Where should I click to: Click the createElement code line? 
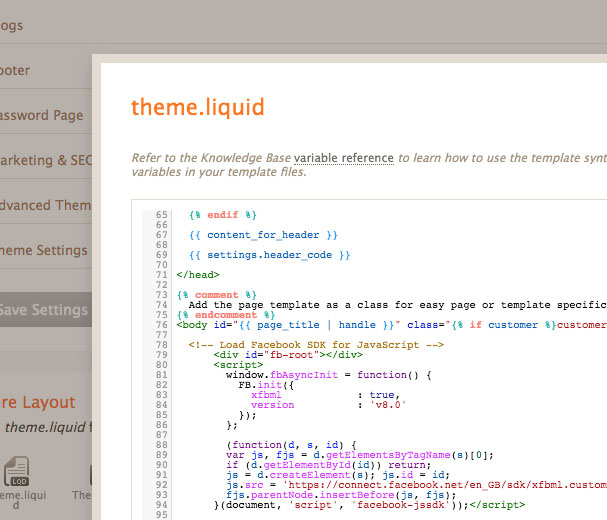click(x=338, y=475)
